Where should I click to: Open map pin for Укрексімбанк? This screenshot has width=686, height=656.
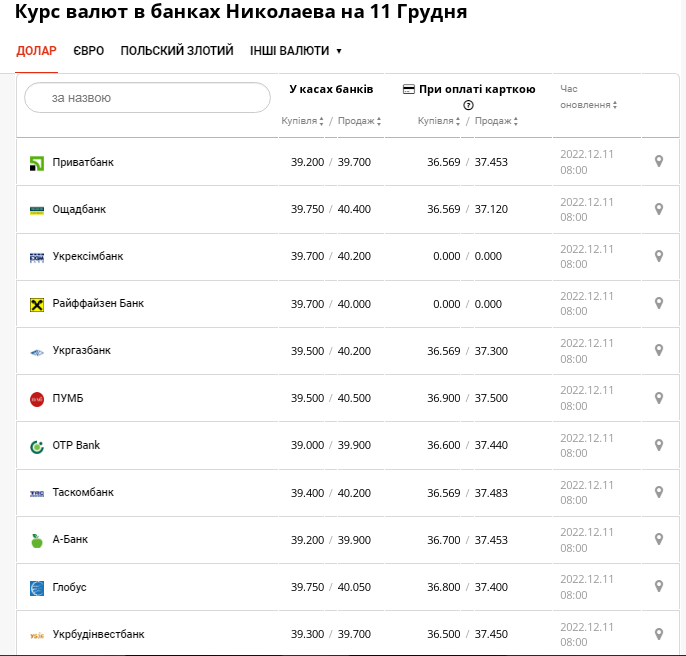tap(659, 256)
